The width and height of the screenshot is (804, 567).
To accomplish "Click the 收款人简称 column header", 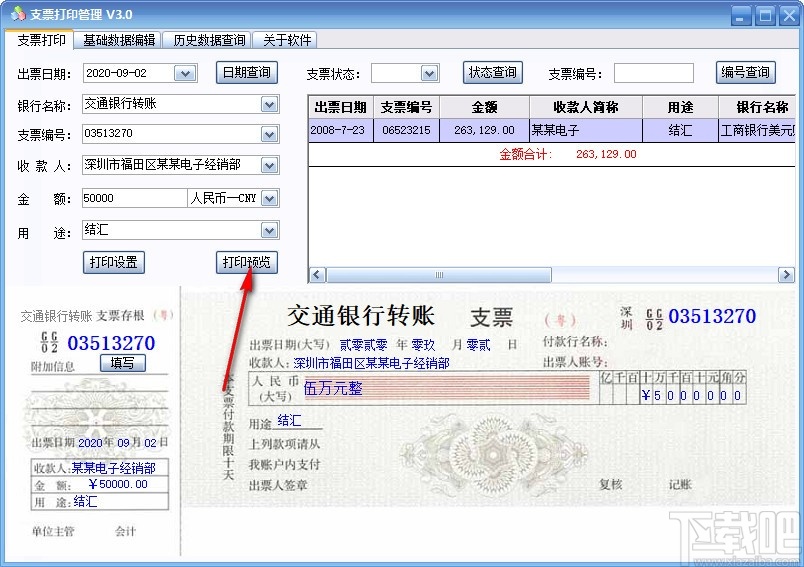I will pos(586,107).
